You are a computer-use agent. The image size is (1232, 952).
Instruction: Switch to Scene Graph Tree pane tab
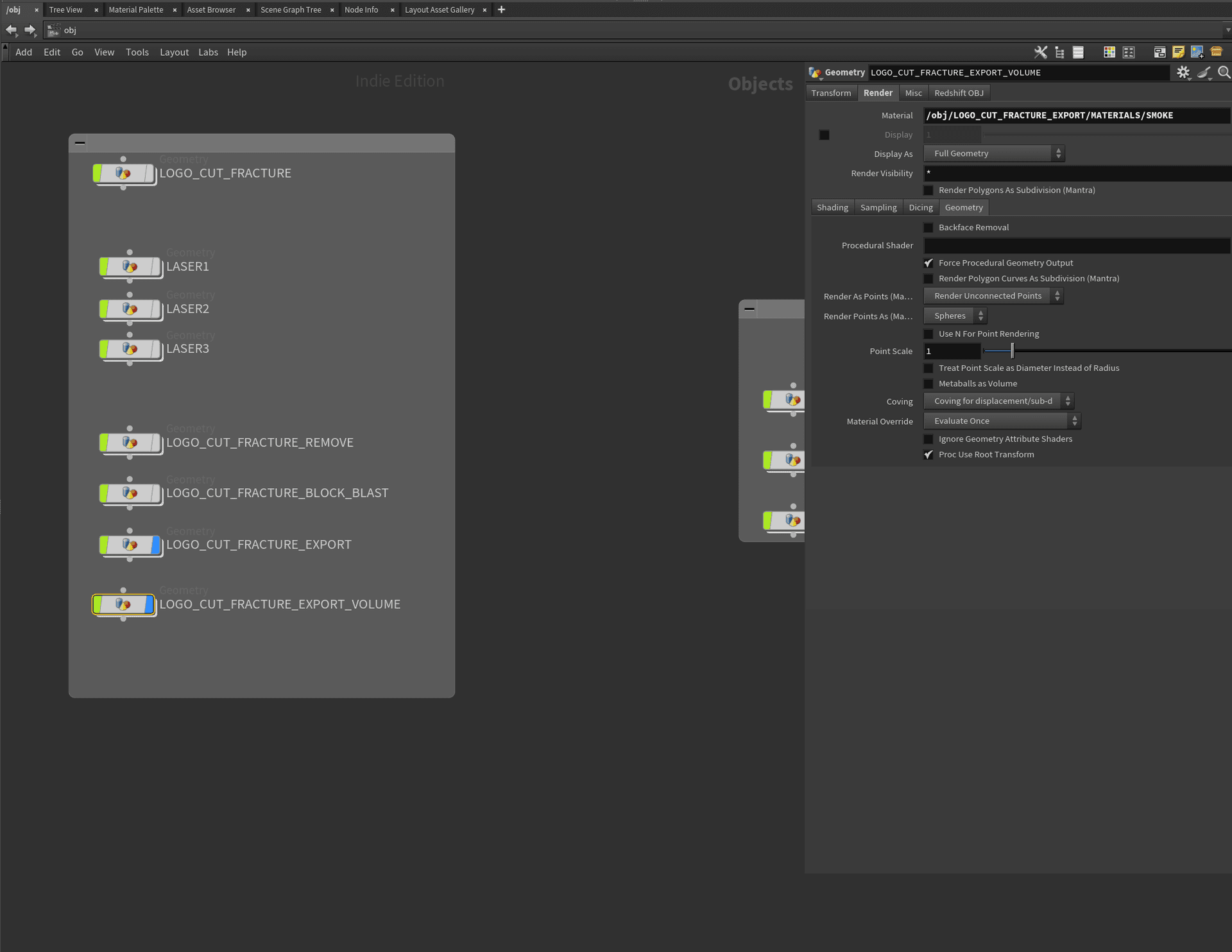pos(291,10)
